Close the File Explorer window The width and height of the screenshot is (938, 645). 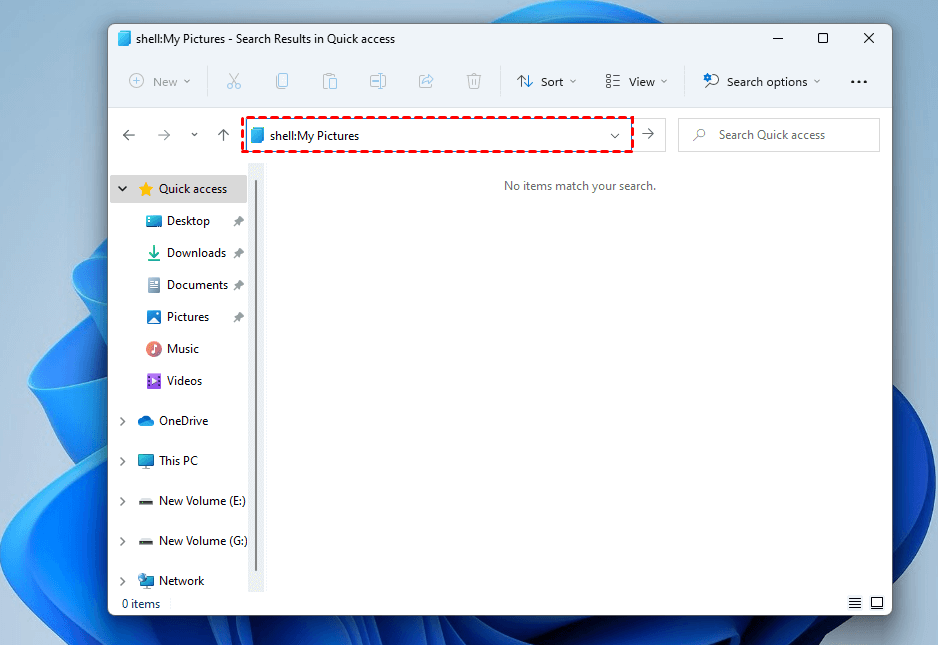[x=869, y=38]
